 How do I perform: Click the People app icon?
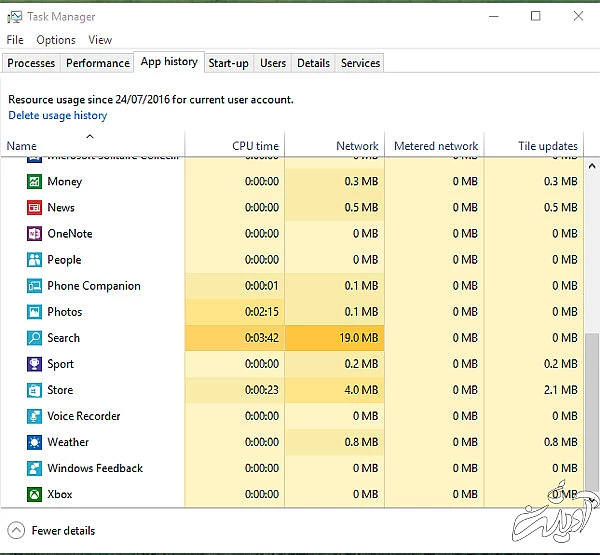[35, 260]
